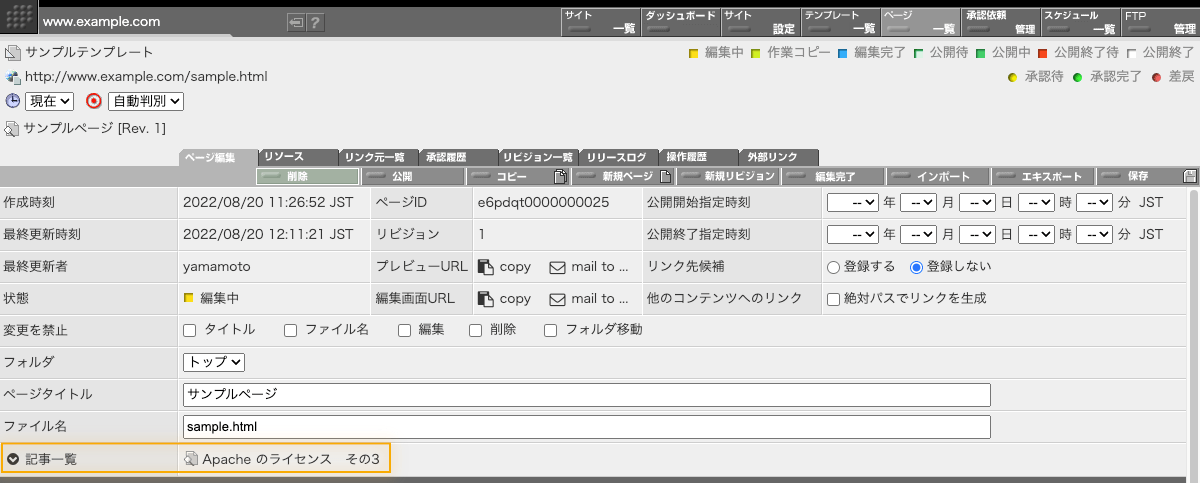Open minute dropdown for 公開終了指定時刻
Screen dimensions: 1200x483
click(x=1095, y=234)
